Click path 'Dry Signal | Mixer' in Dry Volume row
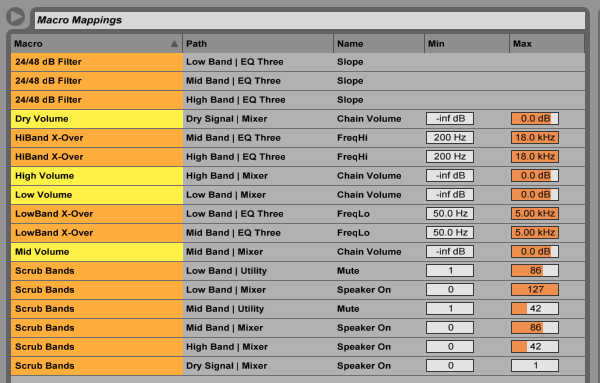Image resolution: width=600 pixels, height=383 pixels. click(x=227, y=119)
